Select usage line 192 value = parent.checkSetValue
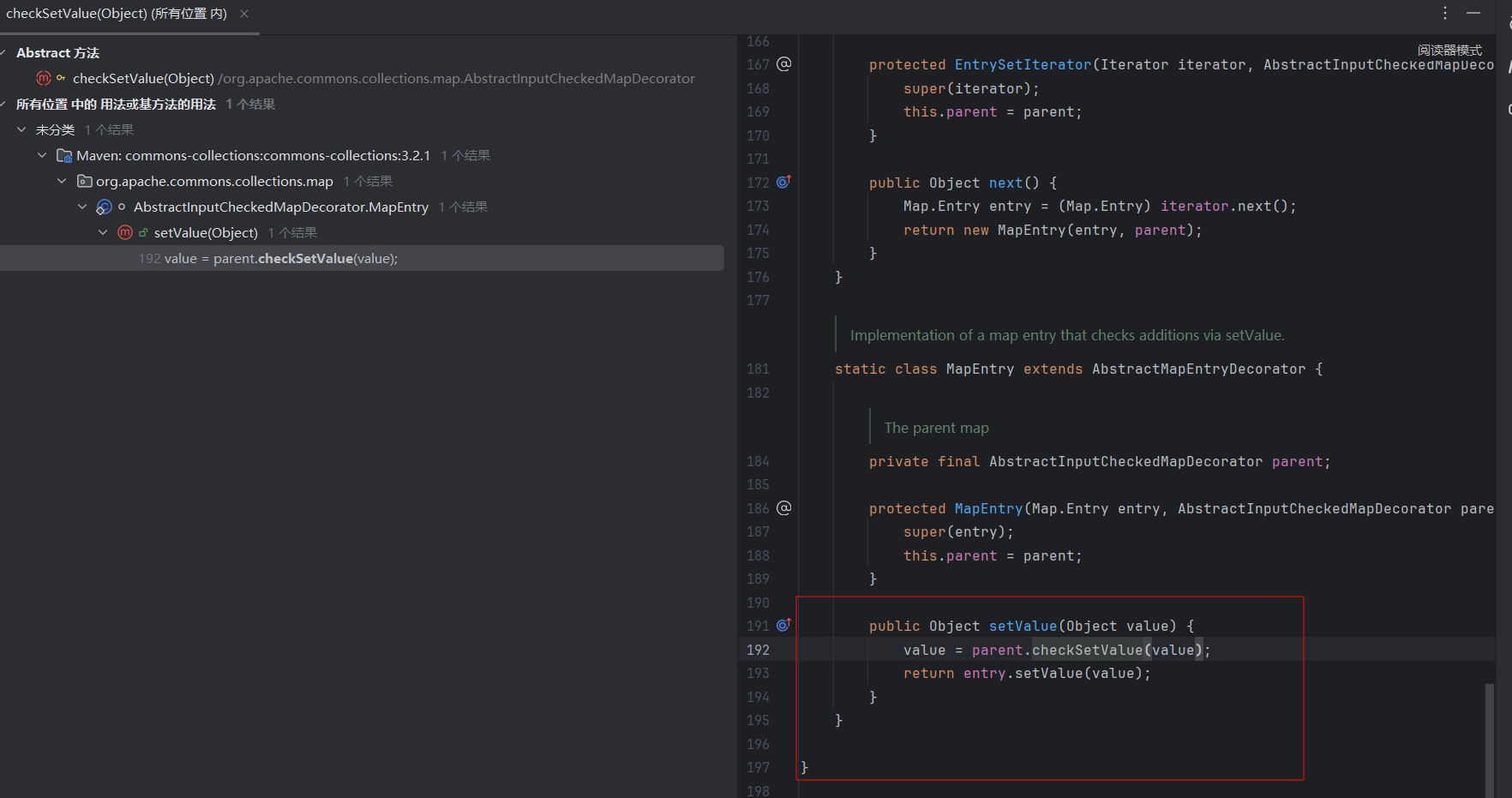 pos(267,259)
